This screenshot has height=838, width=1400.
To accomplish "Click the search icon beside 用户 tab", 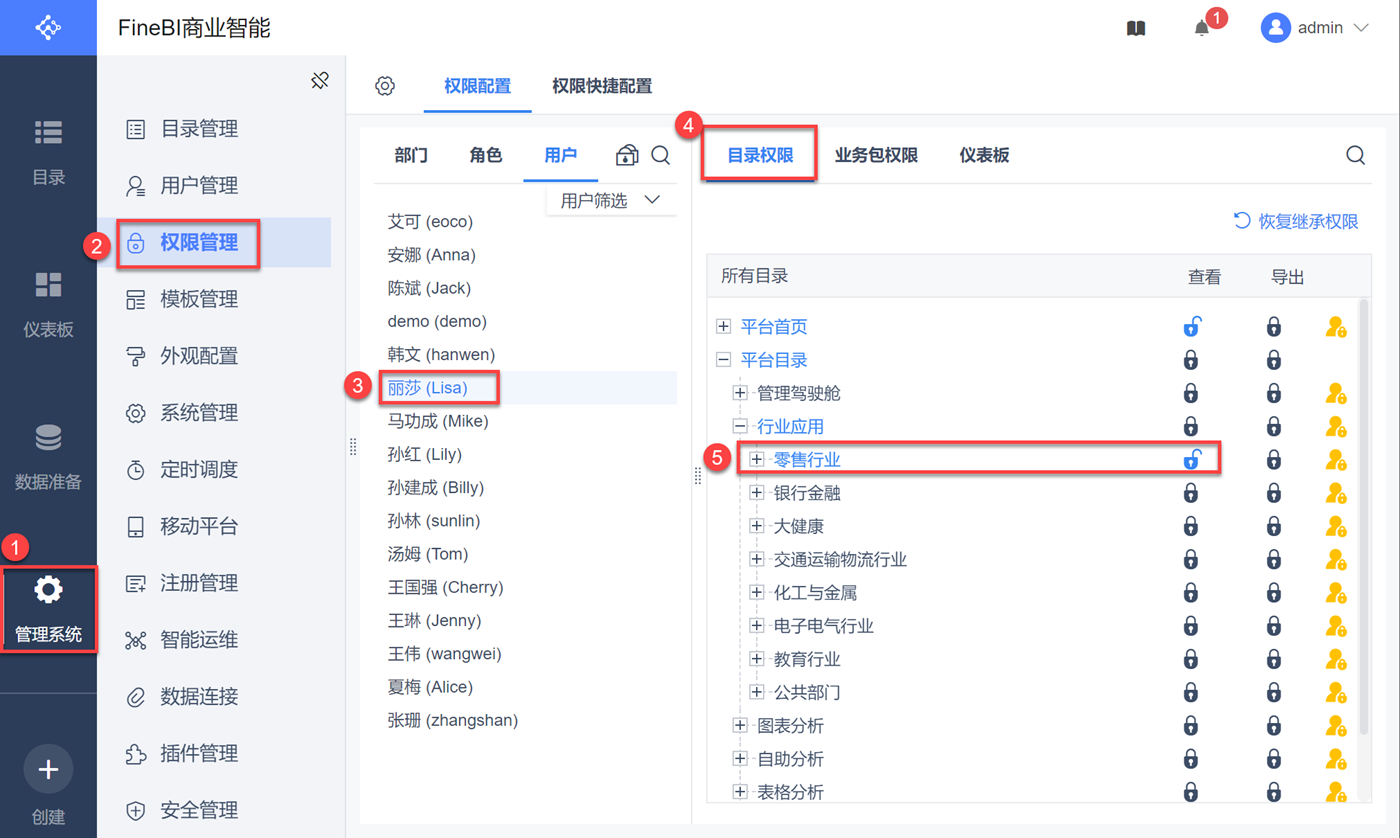I will pos(661,155).
